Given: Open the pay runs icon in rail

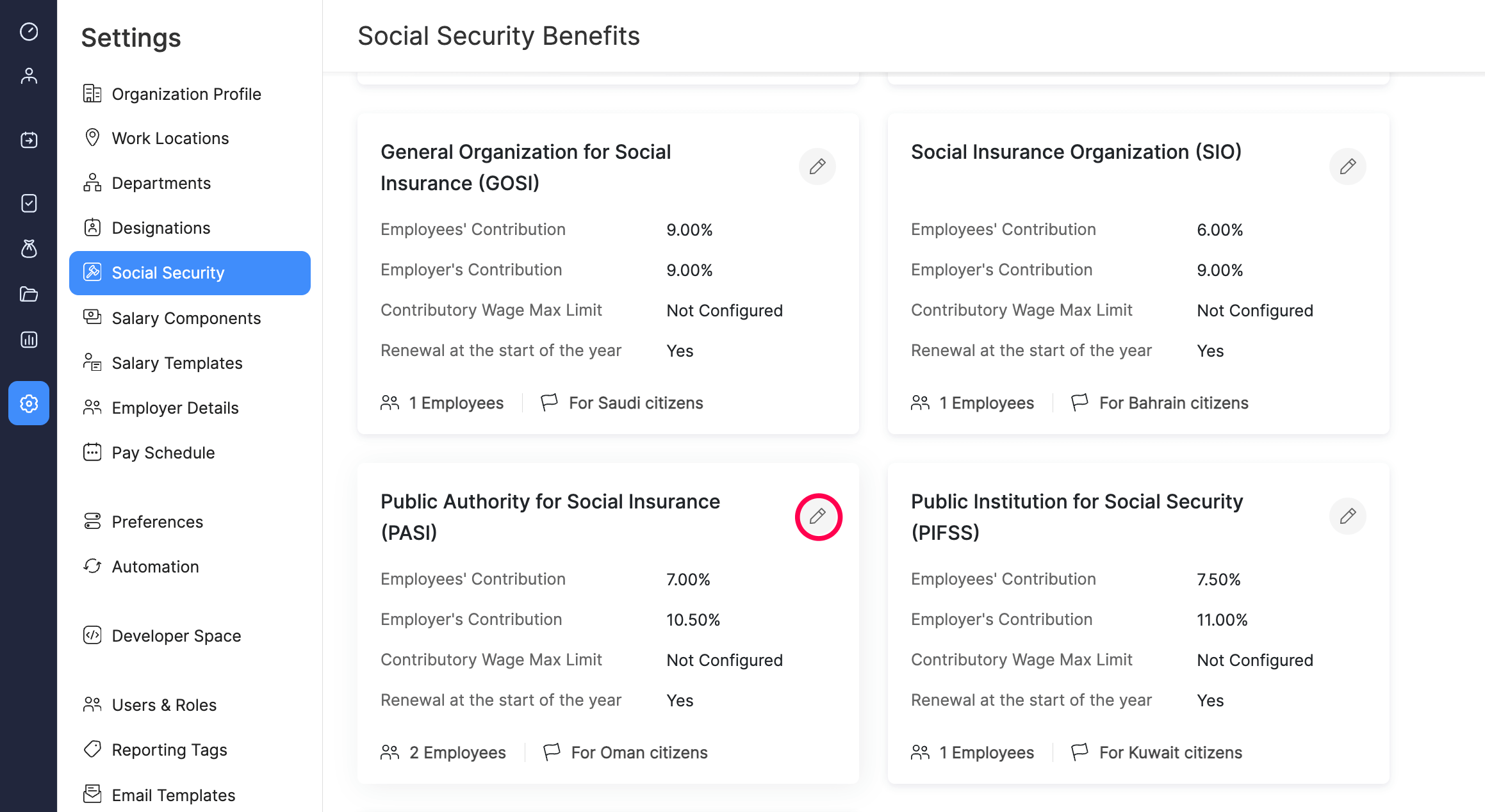Looking at the screenshot, I should click(x=29, y=140).
